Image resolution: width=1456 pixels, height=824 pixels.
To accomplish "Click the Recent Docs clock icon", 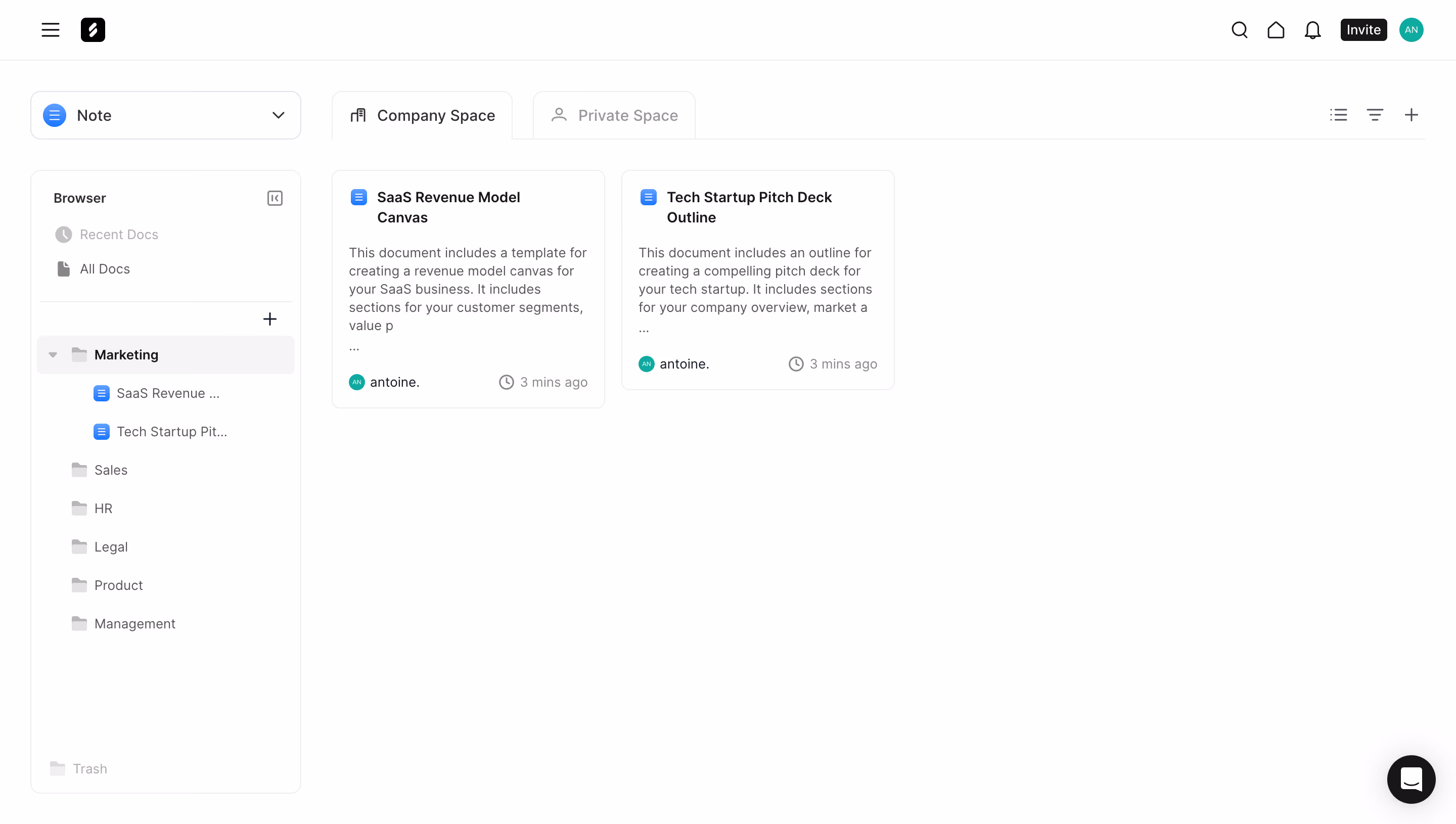I will point(63,234).
